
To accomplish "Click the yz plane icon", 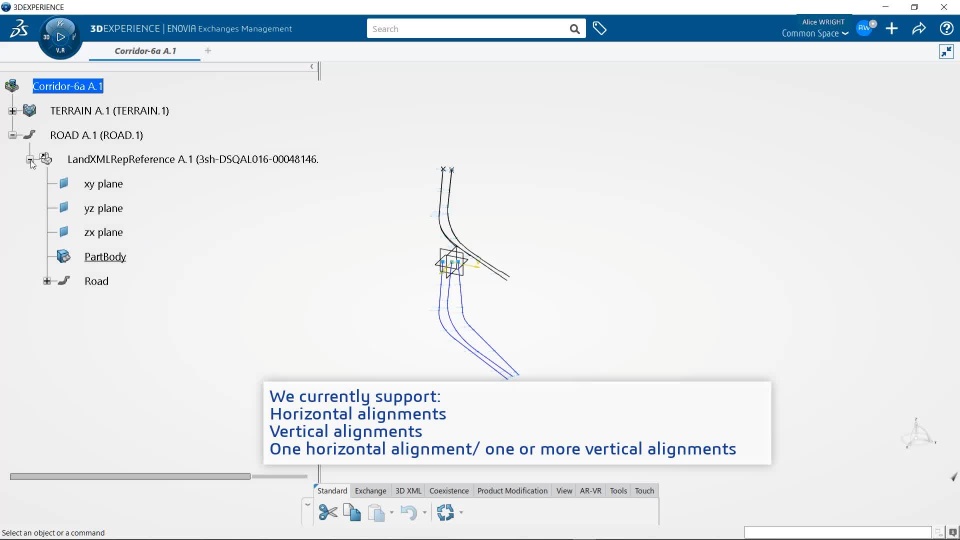I will click(x=64, y=208).
